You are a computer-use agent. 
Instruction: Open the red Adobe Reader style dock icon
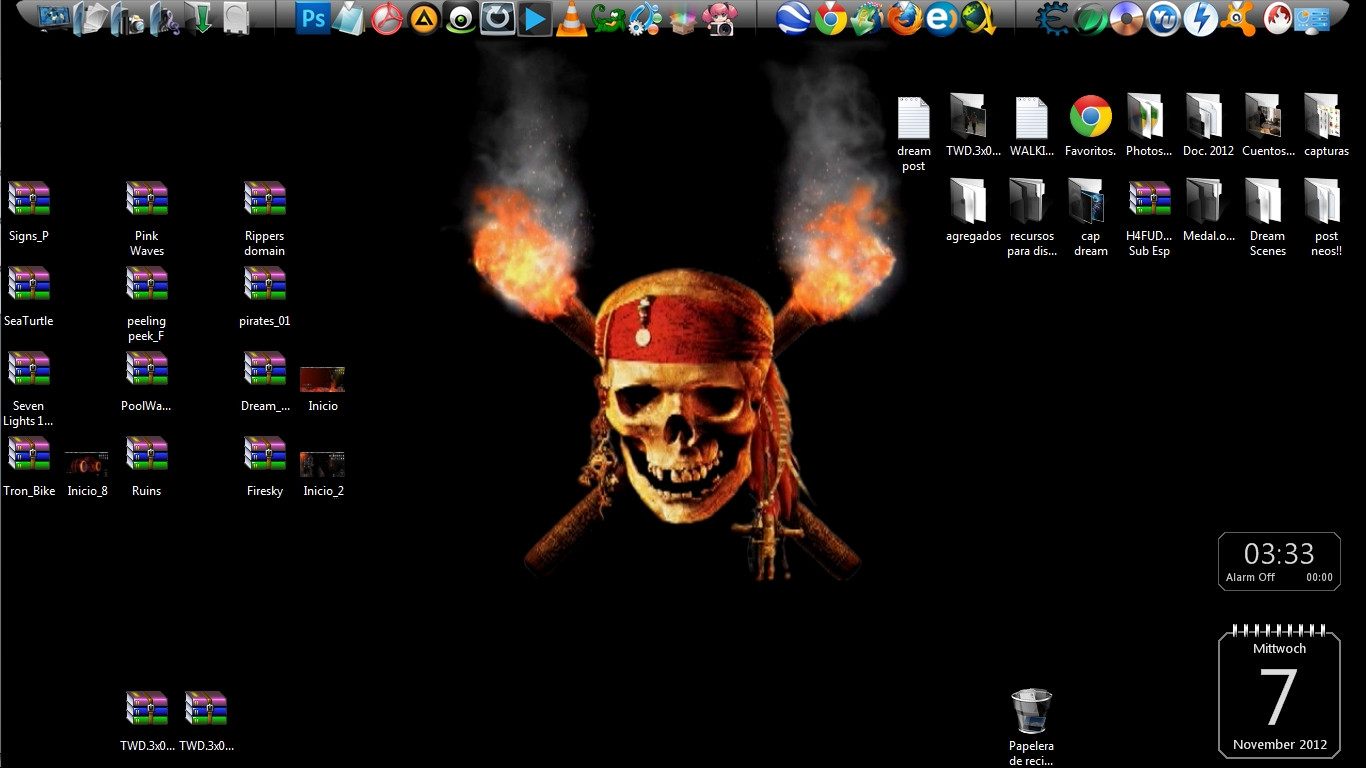(387, 19)
